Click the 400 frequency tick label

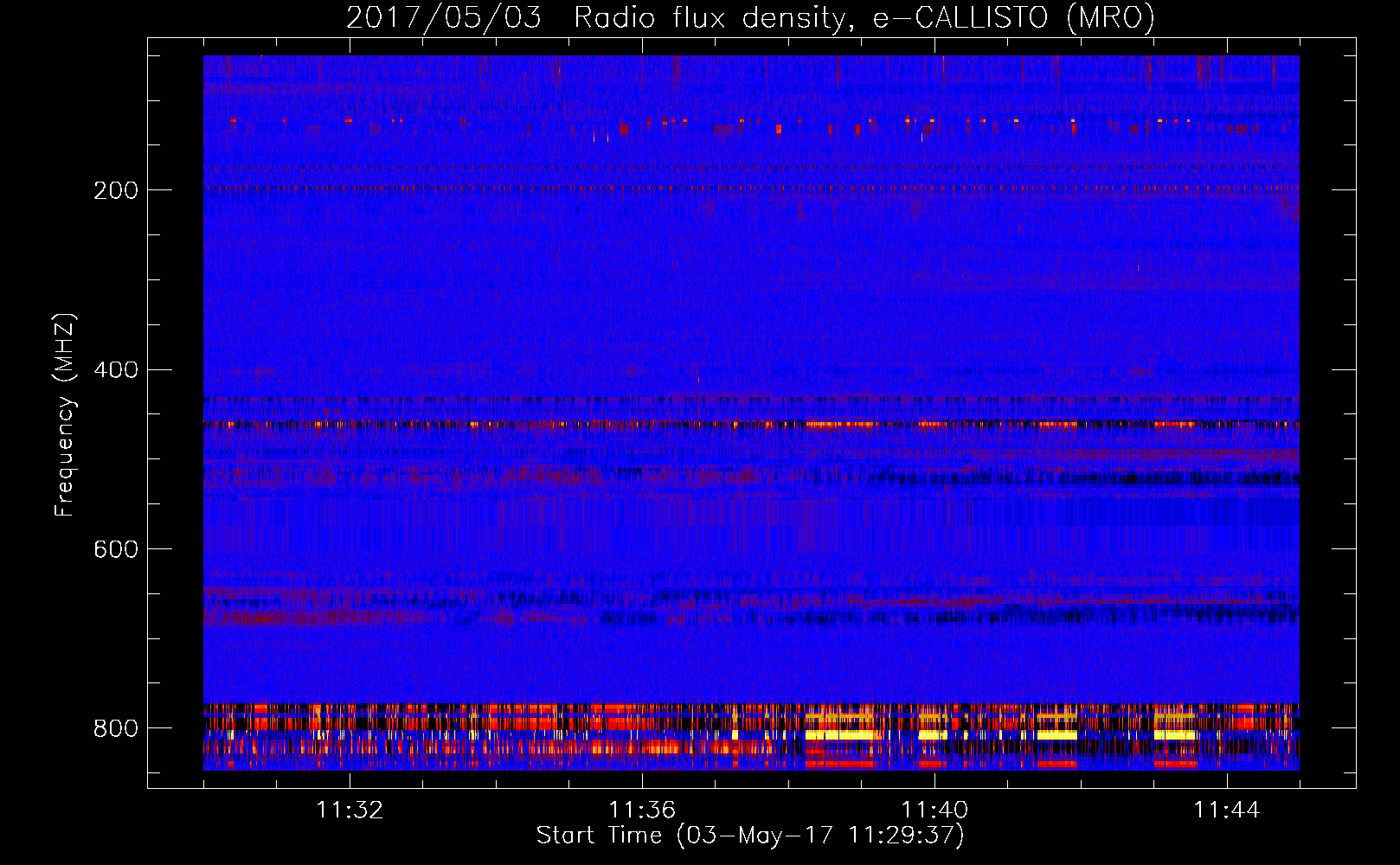pyautogui.click(x=116, y=370)
